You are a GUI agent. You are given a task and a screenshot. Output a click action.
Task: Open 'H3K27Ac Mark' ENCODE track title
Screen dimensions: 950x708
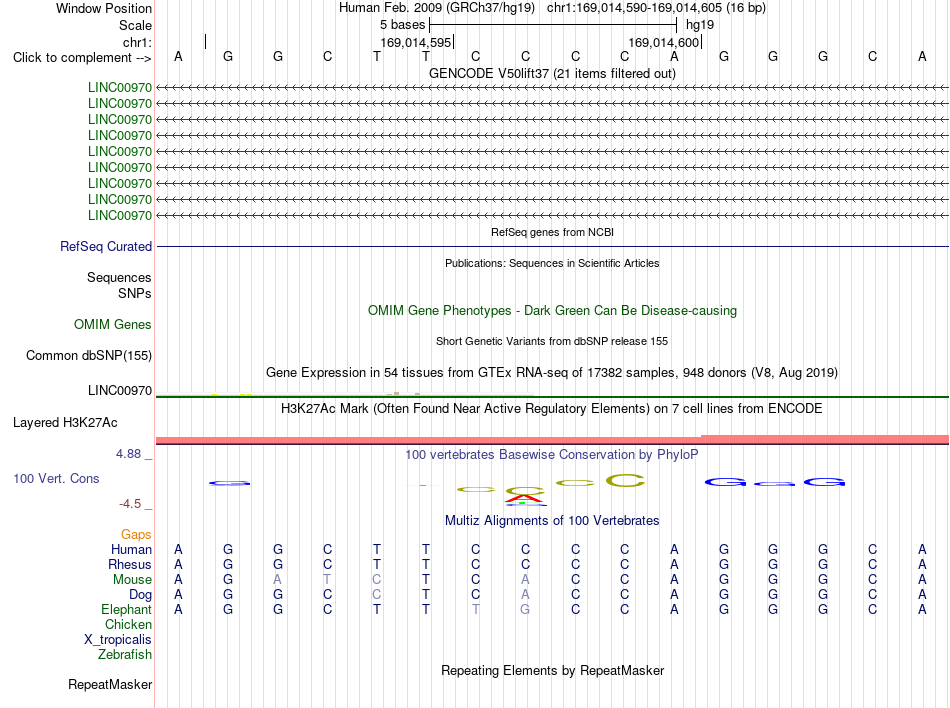(552, 408)
